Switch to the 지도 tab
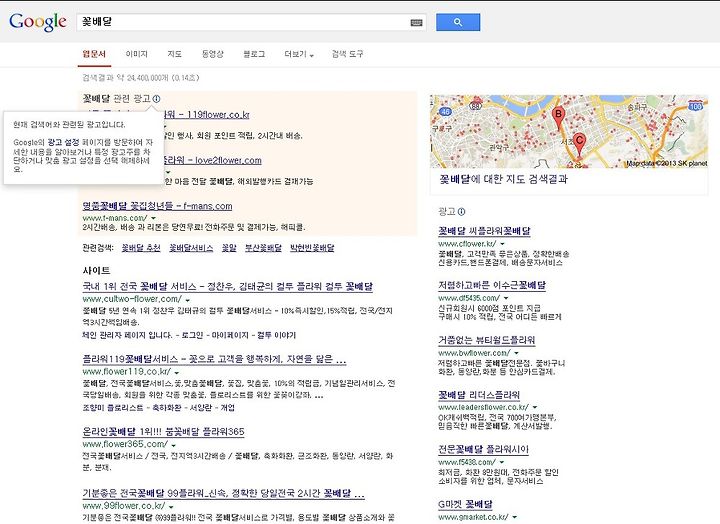720x524 pixels. coord(174,54)
